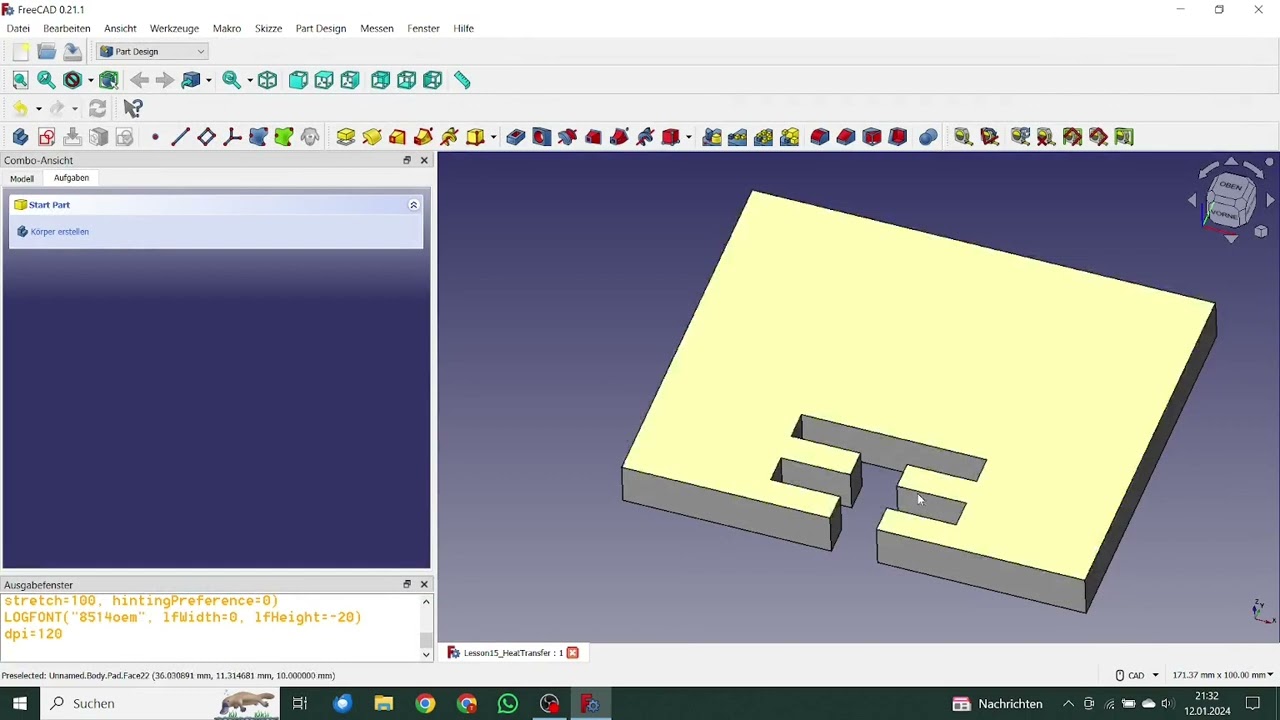1280x720 pixels.
Task: Click the Polar Pattern icon
Action: (764, 137)
